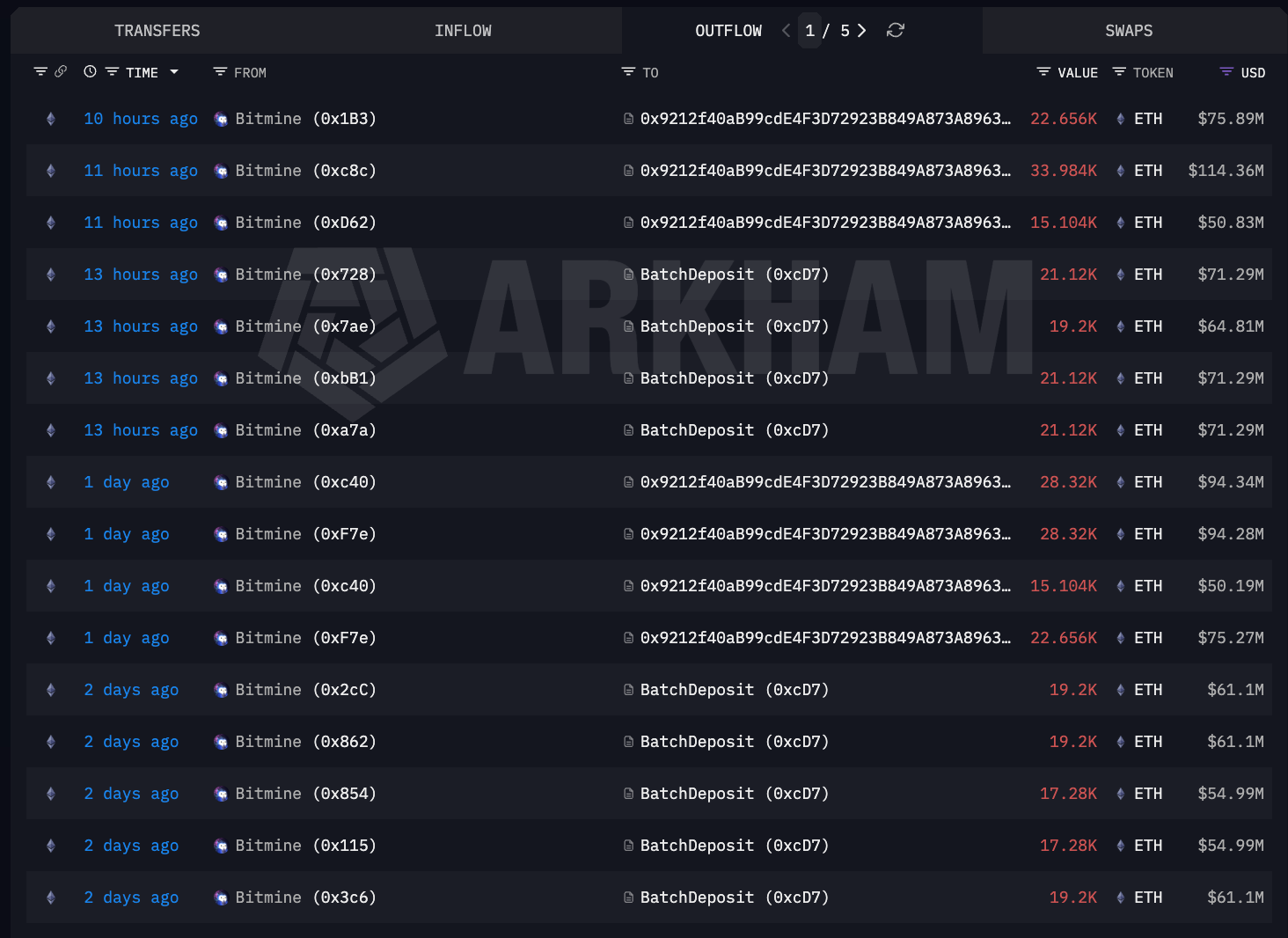Click the contract icon in Bitmine (0x115) row
Viewport: 1288px width, 938px height.
click(628, 846)
